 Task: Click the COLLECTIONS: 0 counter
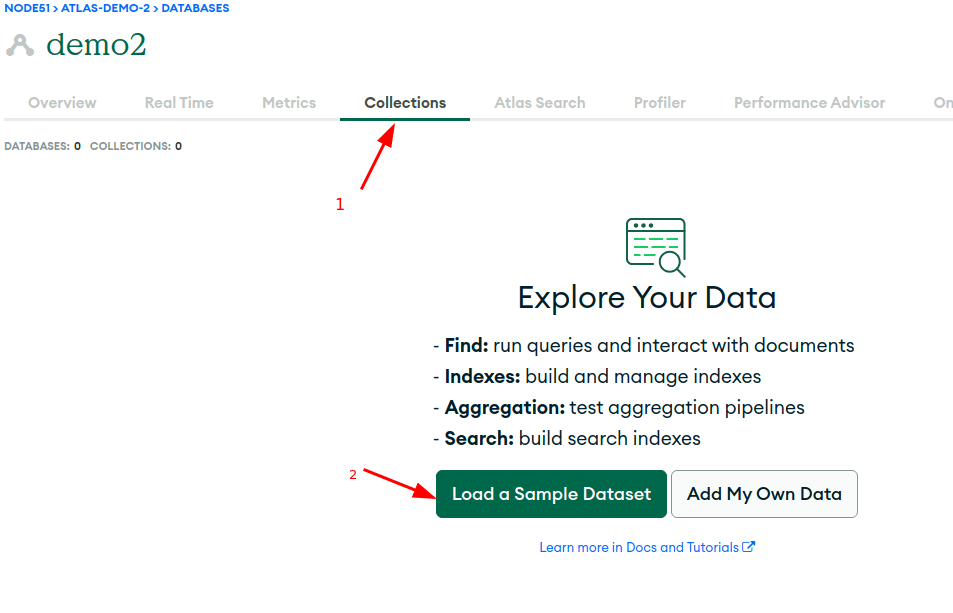click(136, 146)
